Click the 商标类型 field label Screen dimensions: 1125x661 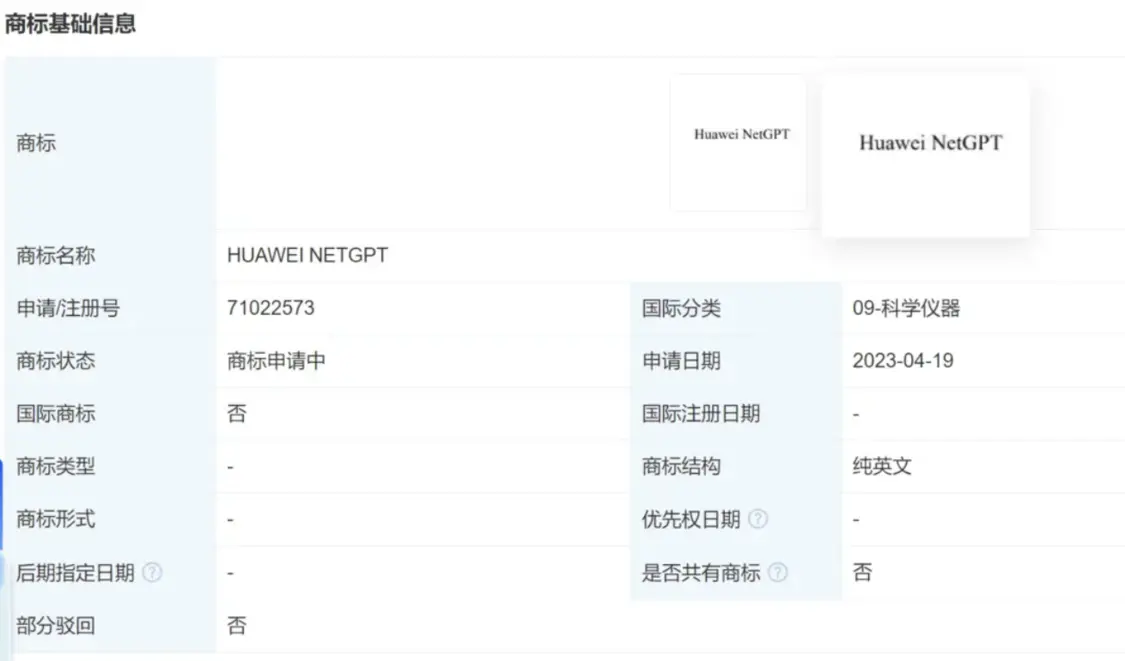pyautogui.click(x=56, y=466)
